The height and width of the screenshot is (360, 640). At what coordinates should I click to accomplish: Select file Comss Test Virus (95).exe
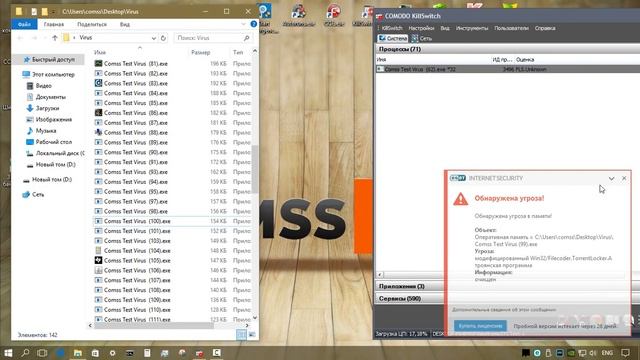point(136,192)
